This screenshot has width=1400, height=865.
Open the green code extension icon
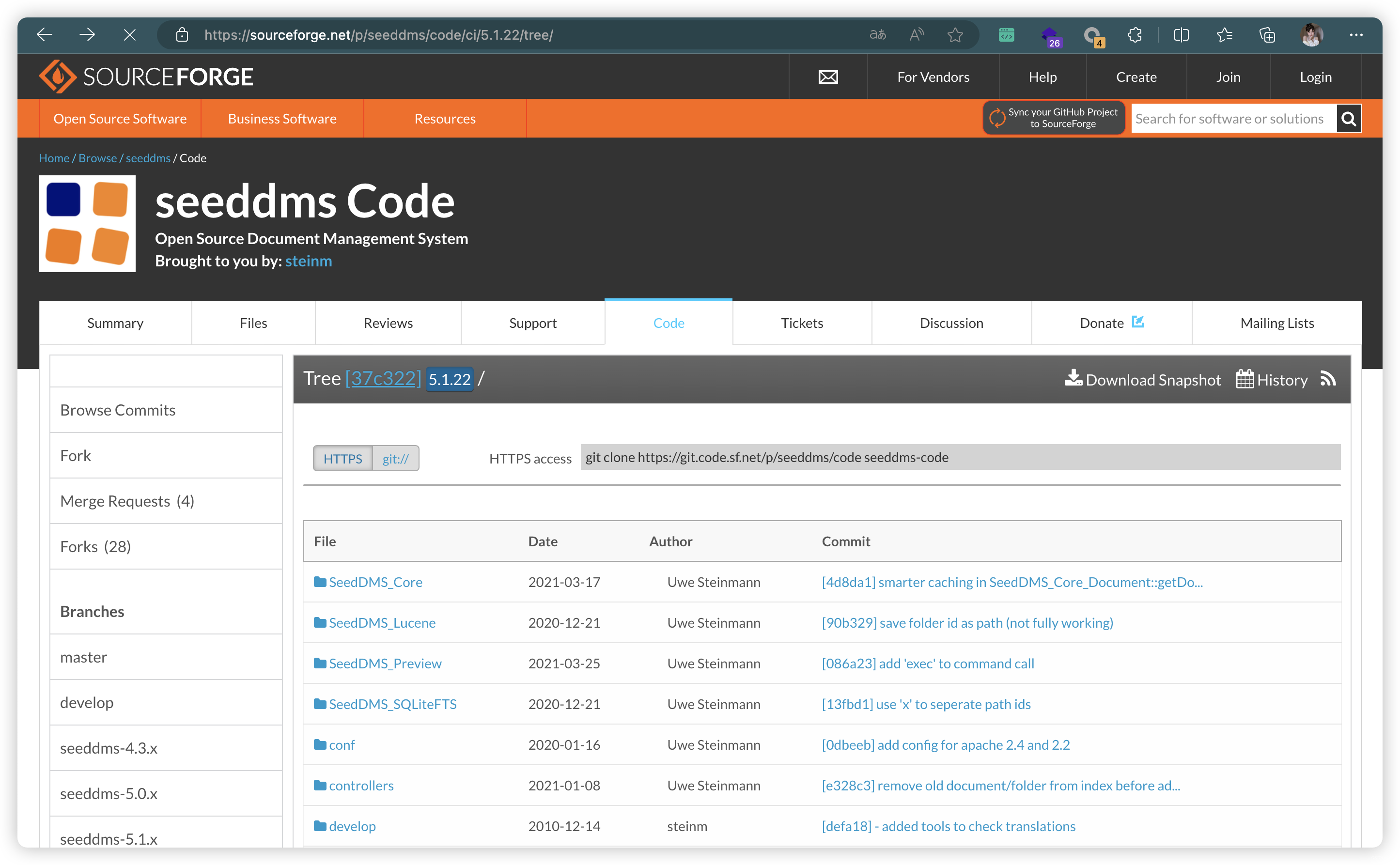[1006, 35]
